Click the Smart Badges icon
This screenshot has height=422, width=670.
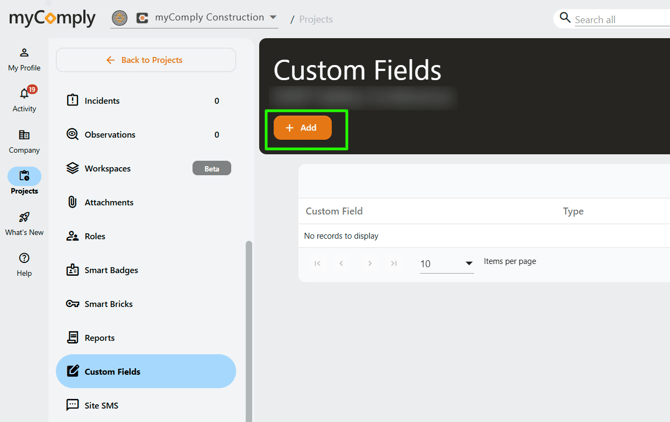click(73, 270)
